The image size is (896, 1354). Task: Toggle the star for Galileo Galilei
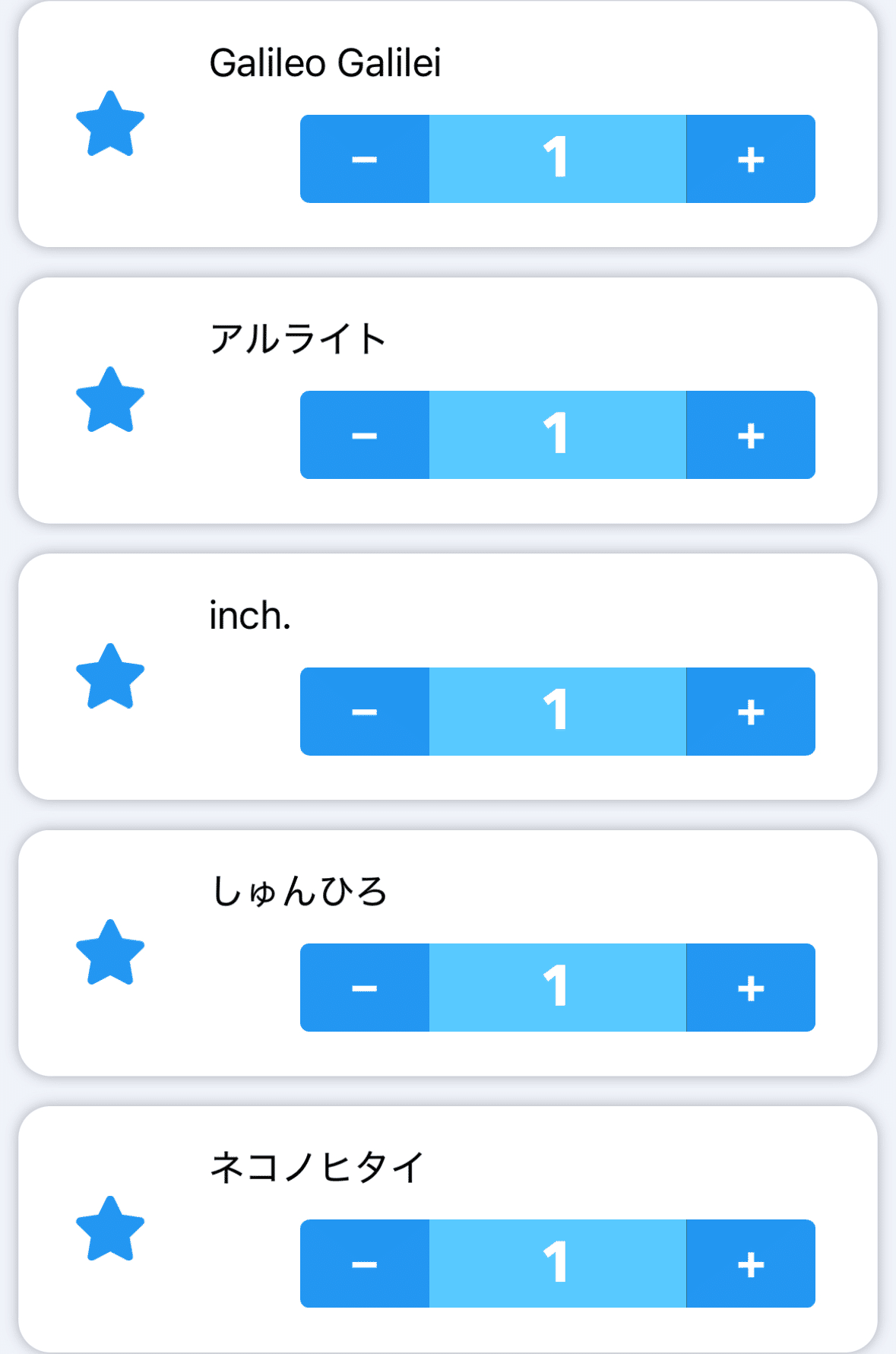point(110,124)
